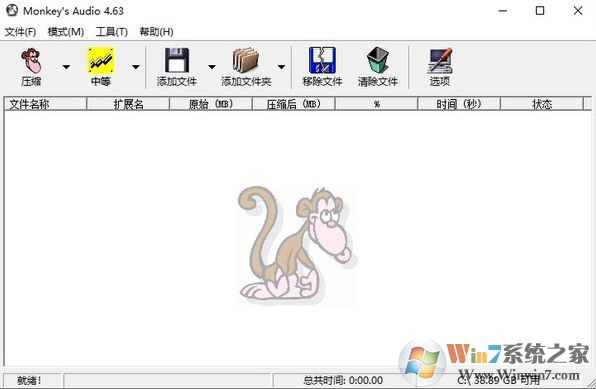
Task: Open the 模式(M) menu
Action: tap(66, 32)
